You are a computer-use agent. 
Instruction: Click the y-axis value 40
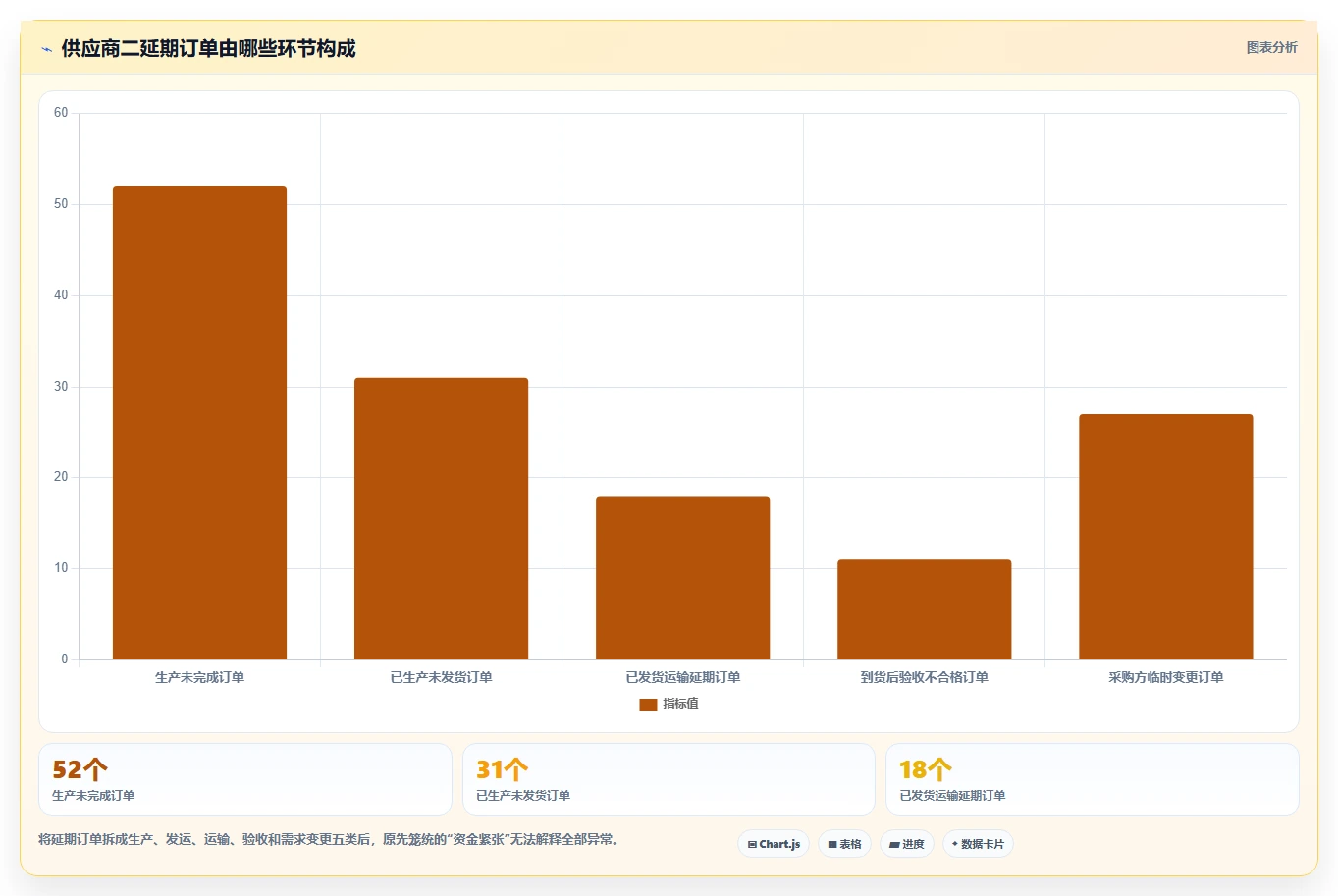(61, 295)
